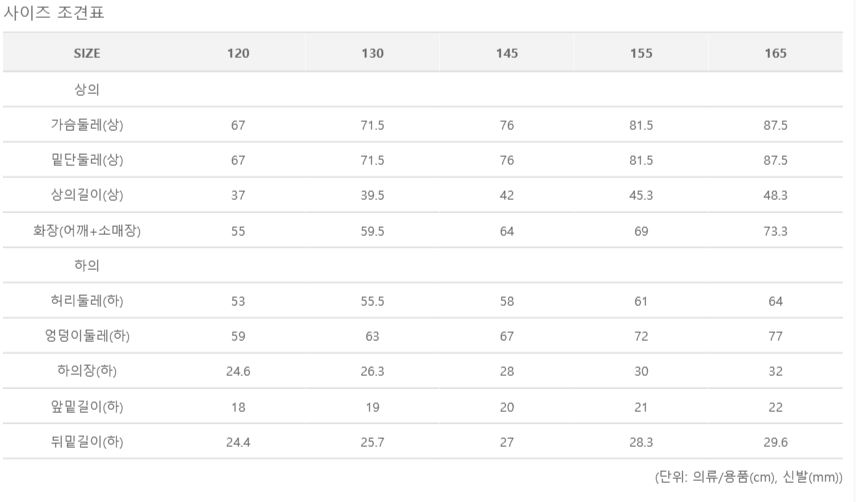Click the SIZE column header

[87, 54]
